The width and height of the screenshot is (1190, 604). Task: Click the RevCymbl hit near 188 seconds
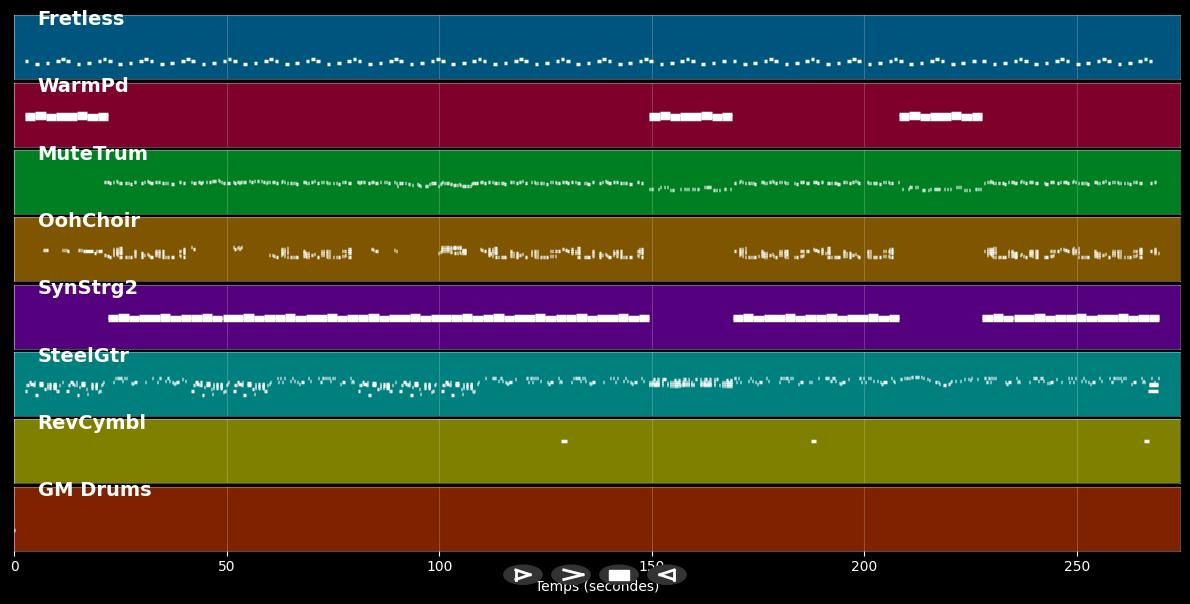[x=813, y=441]
